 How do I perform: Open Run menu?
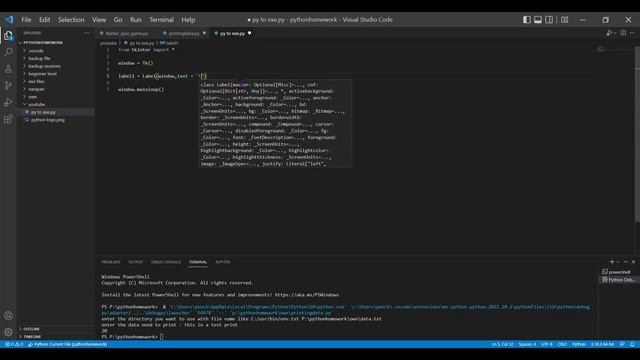pyautogui.click(x=136, y=20)
